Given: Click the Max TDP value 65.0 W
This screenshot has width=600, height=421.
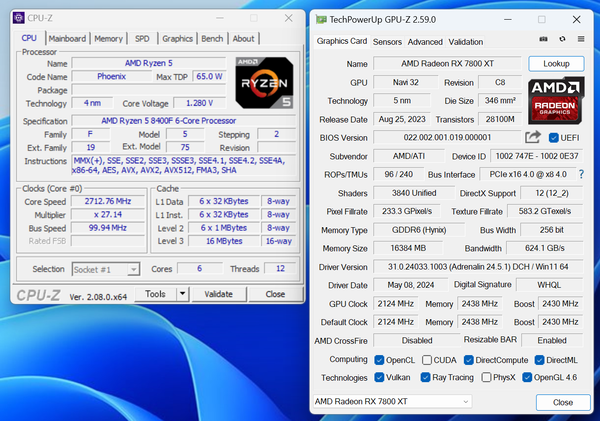Looking at the screenshot, I should point(209,77).
